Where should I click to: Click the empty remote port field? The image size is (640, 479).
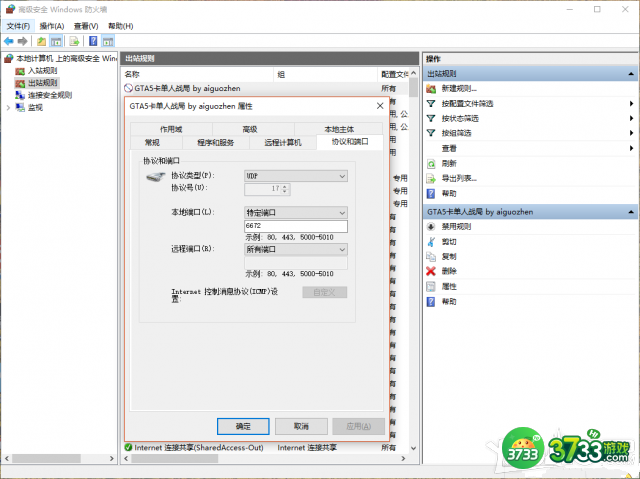[x=296, y=263]
